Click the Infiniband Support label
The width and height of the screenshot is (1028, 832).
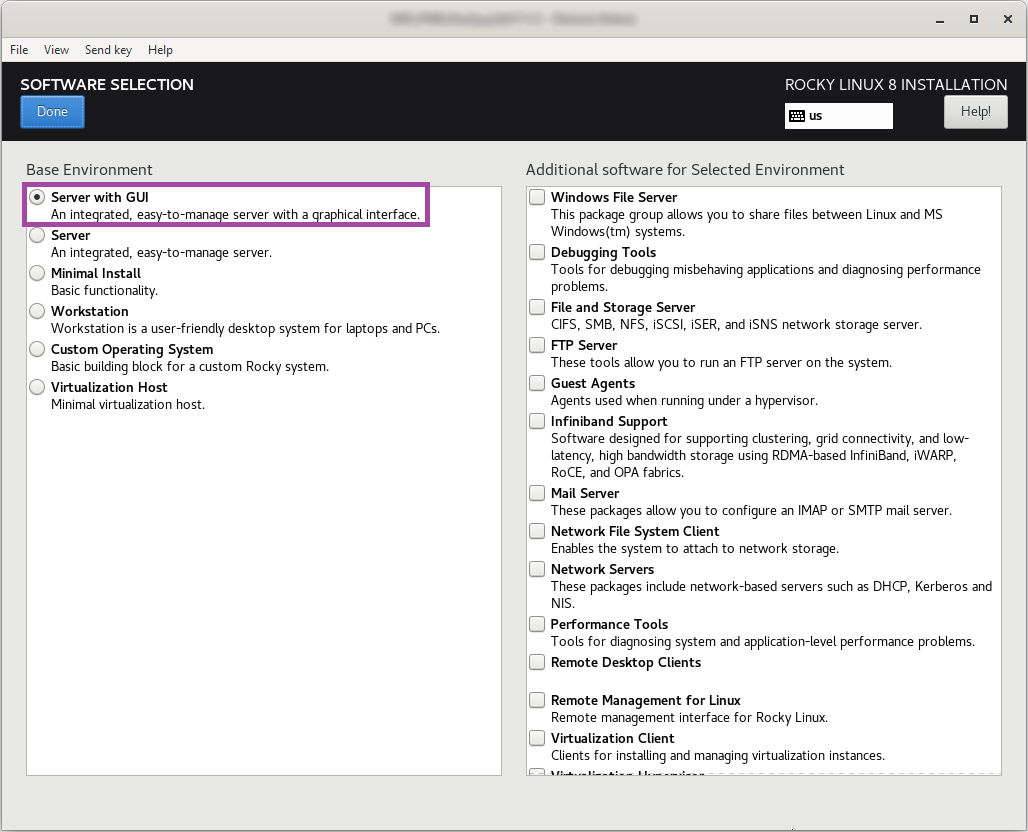click(x=609, y=422)
